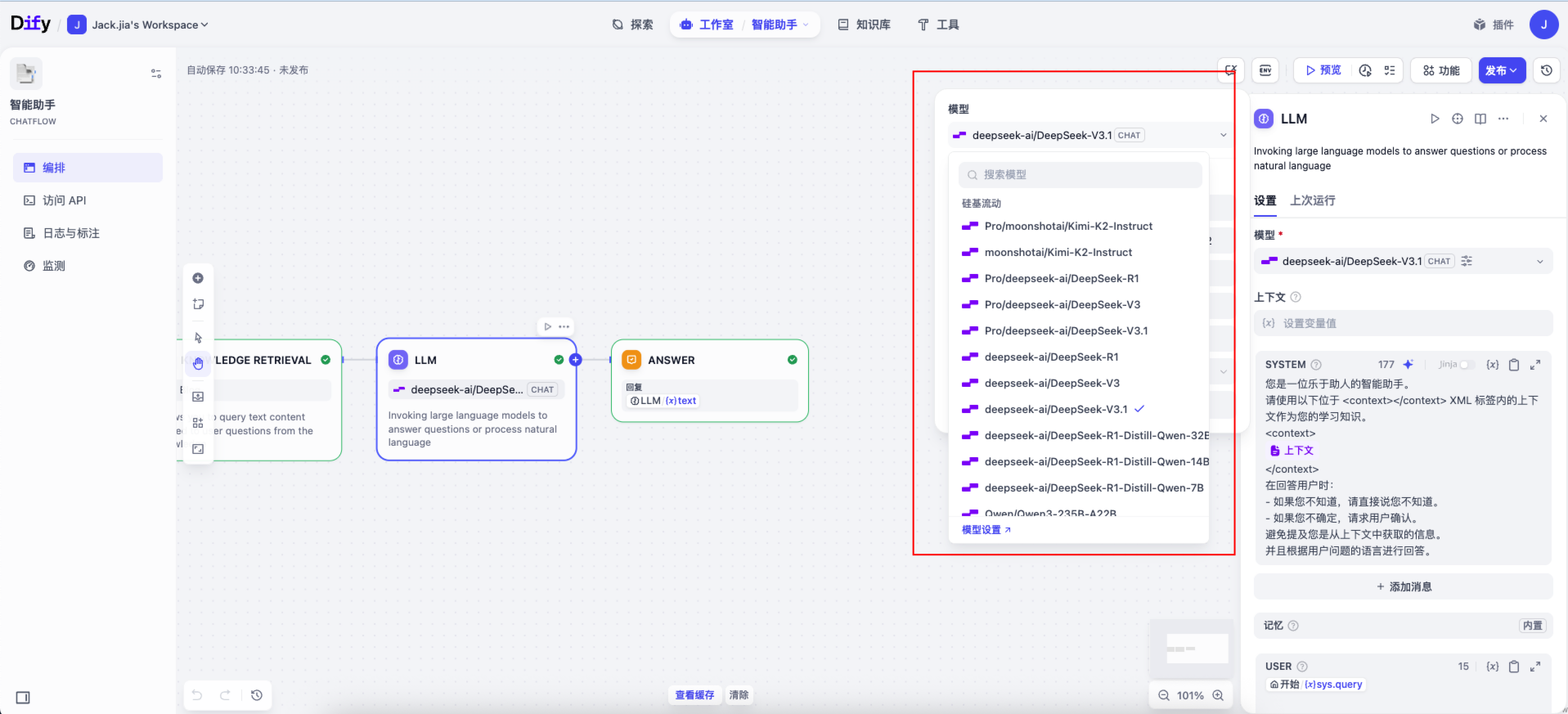Image resolution: width=1568 pixels, height=714 pixels.
Task: Click the 功能 features button
Action: (1441, 70)
